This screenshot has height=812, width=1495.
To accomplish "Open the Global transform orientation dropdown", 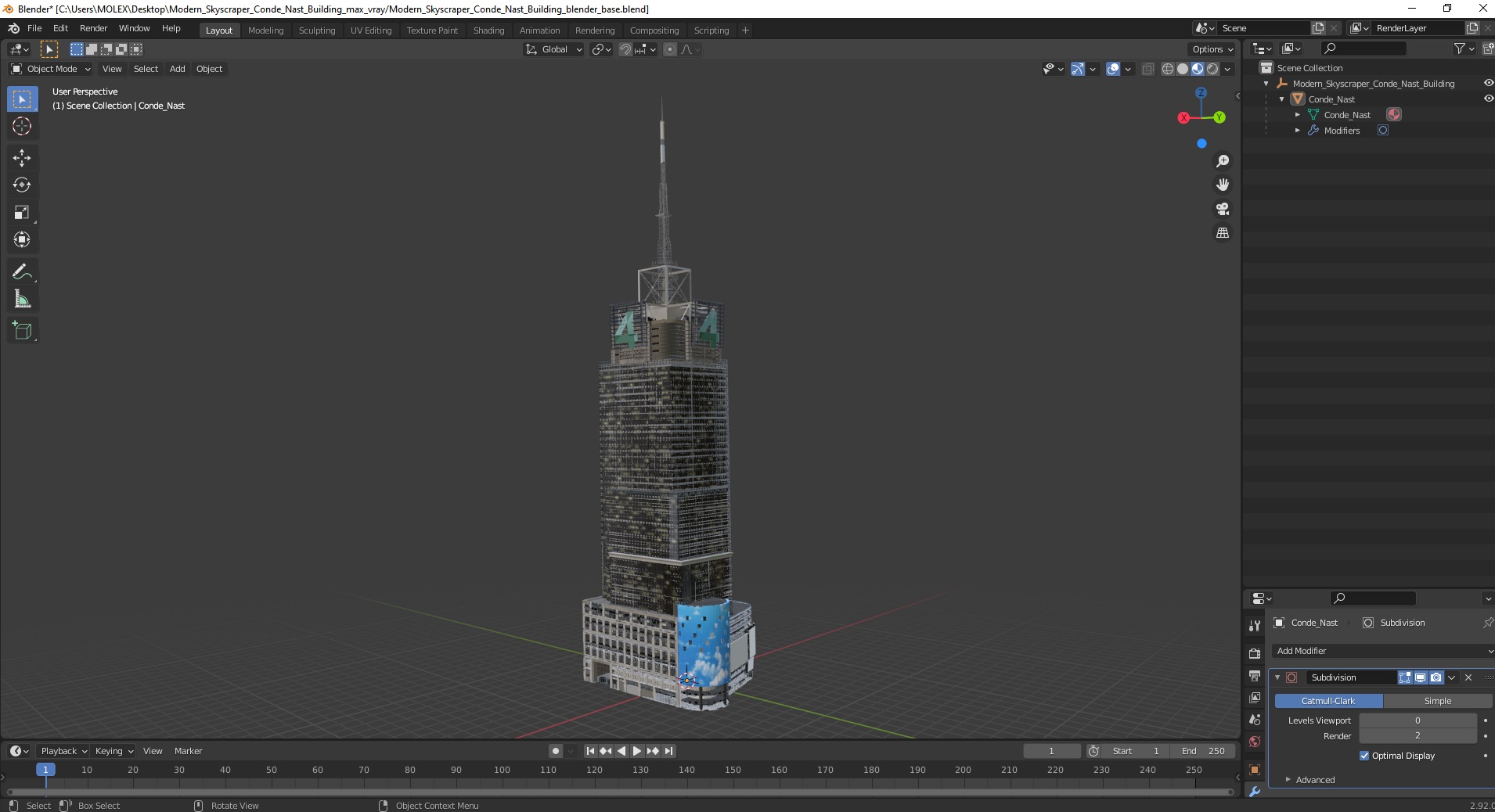I will tap(553, 49).
